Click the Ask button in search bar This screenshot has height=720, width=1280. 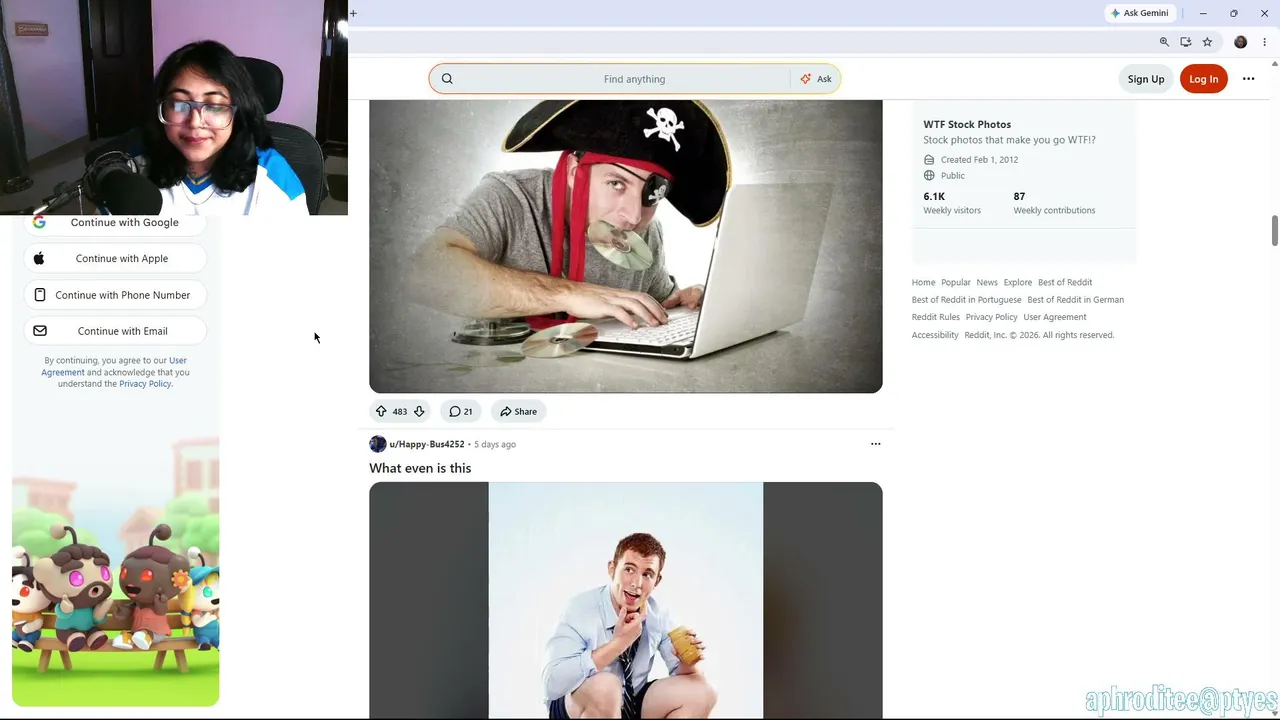[x=816, y=79]
